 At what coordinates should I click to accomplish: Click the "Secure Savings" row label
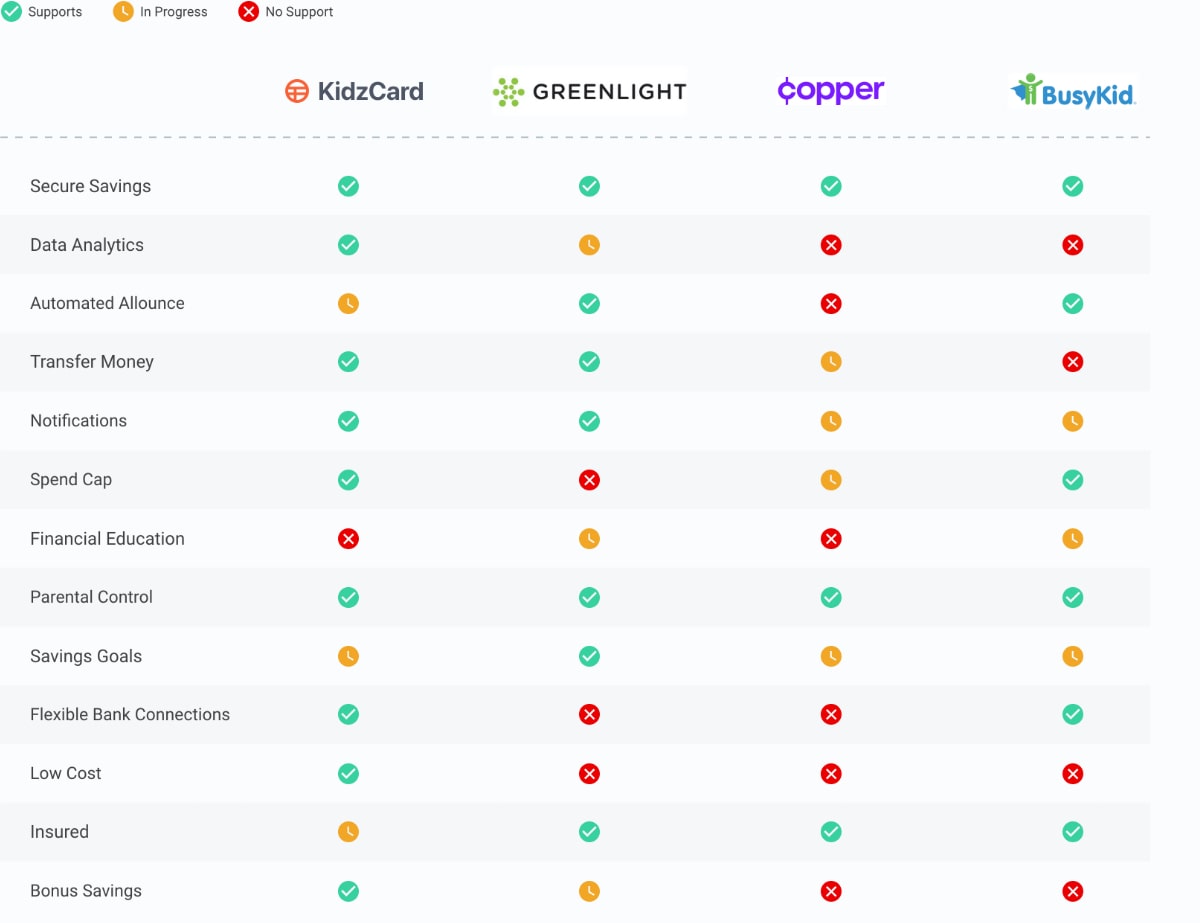coord(90,186)
